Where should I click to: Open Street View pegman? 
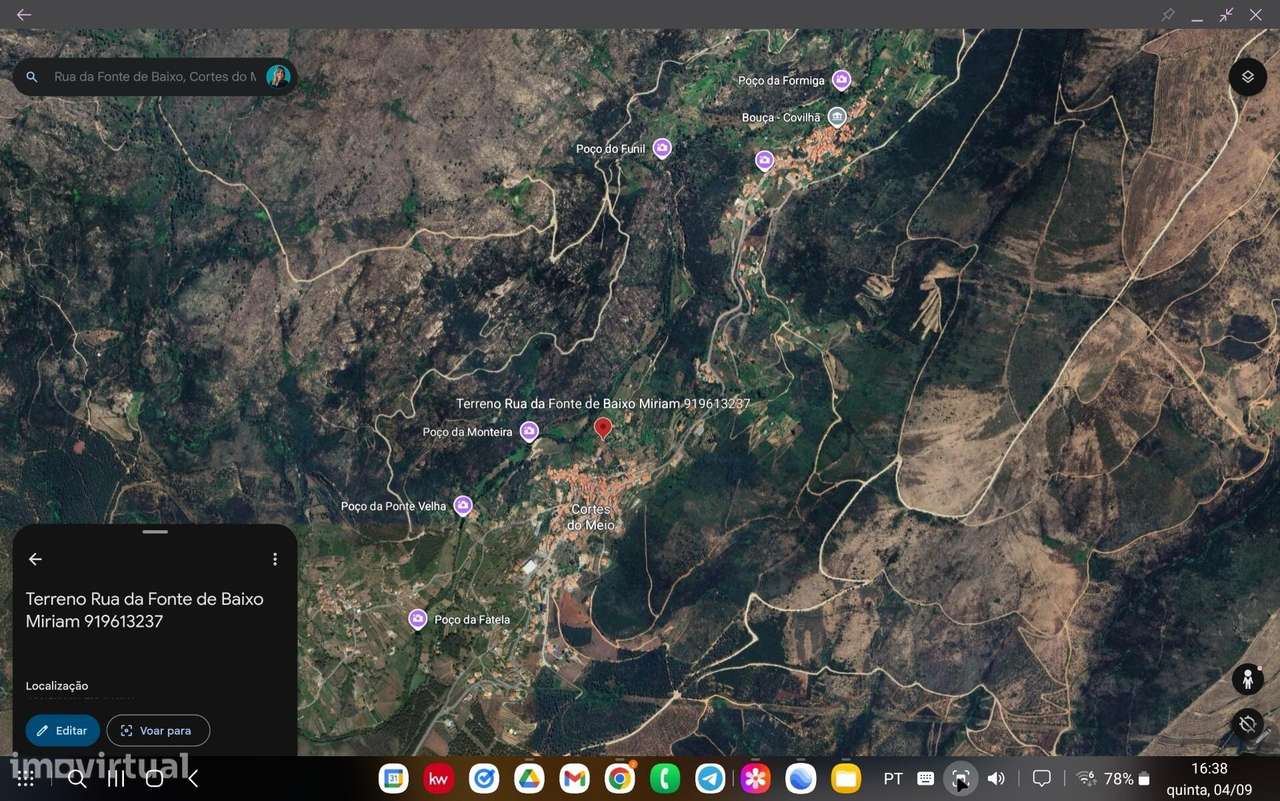(1247, 679)
